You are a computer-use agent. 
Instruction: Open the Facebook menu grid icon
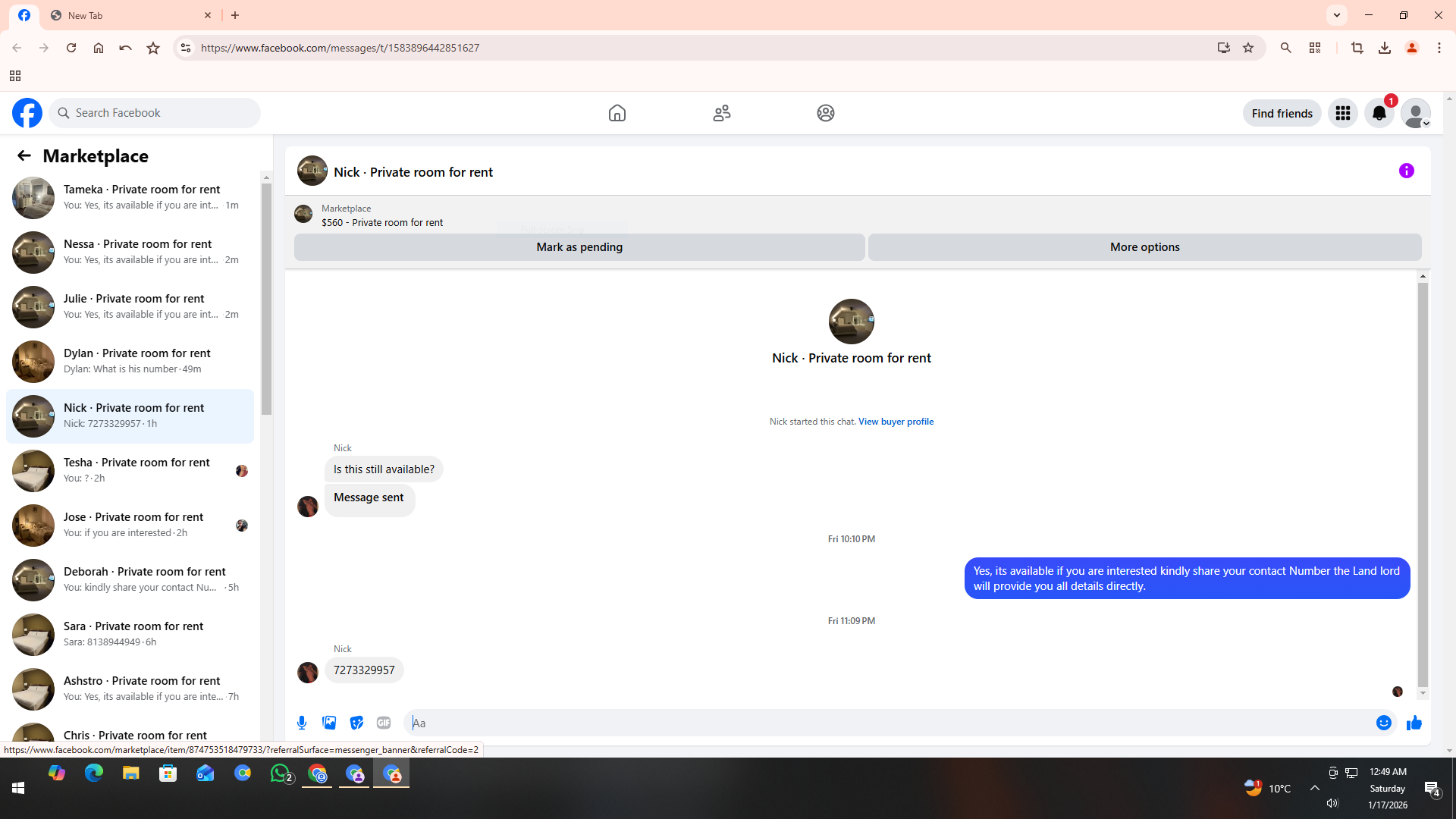(x=1342, y=113)
